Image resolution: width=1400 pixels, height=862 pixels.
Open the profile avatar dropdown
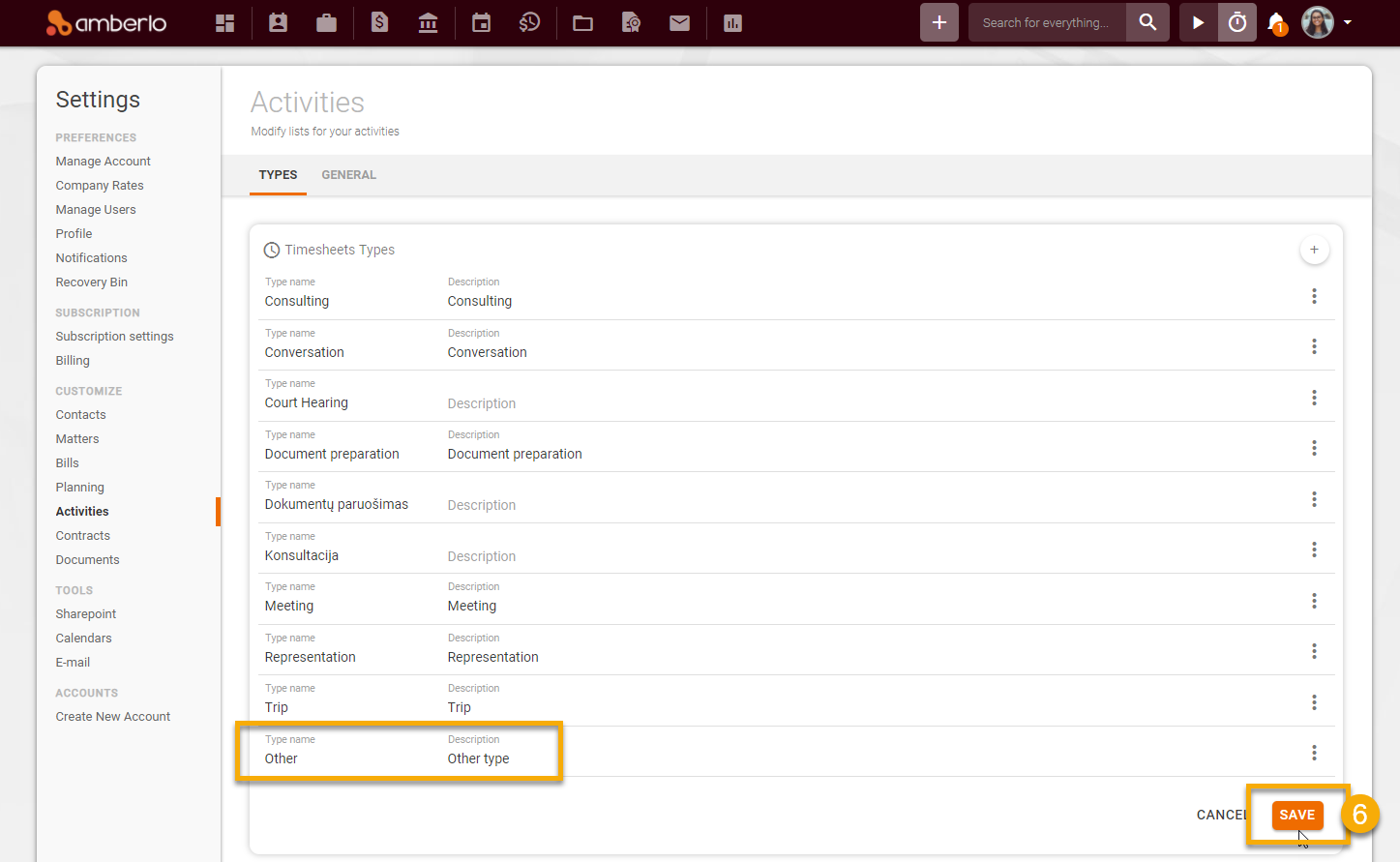[1317, 22]
